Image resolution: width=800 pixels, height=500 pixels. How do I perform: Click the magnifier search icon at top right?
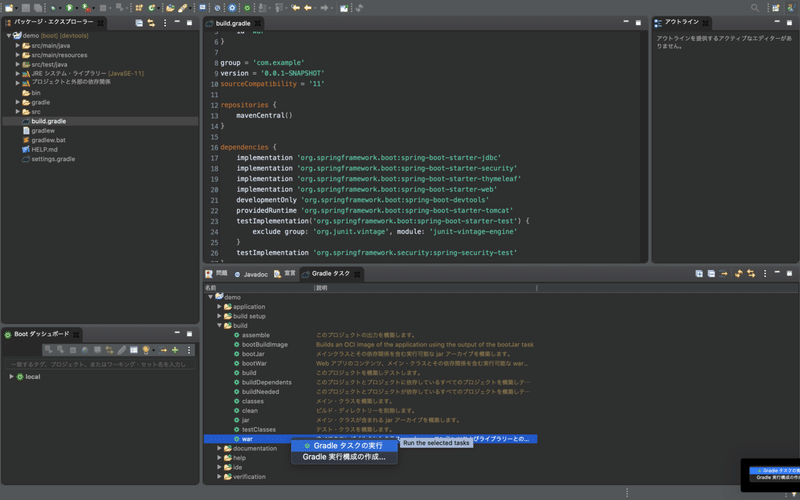755,8
